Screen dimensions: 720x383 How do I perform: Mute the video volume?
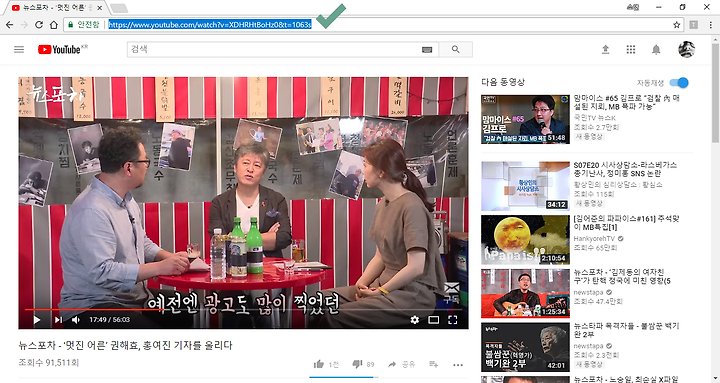[x=76, y=320]
